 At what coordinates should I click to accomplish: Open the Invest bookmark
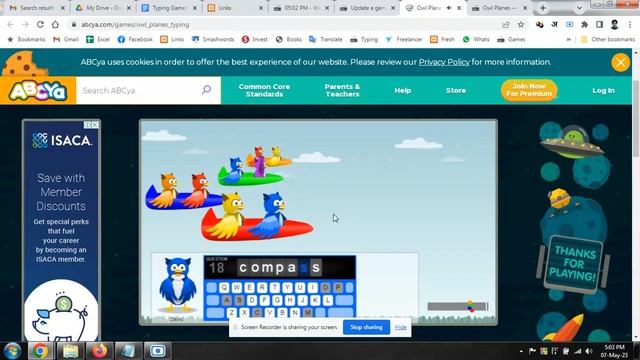(255, 39)
